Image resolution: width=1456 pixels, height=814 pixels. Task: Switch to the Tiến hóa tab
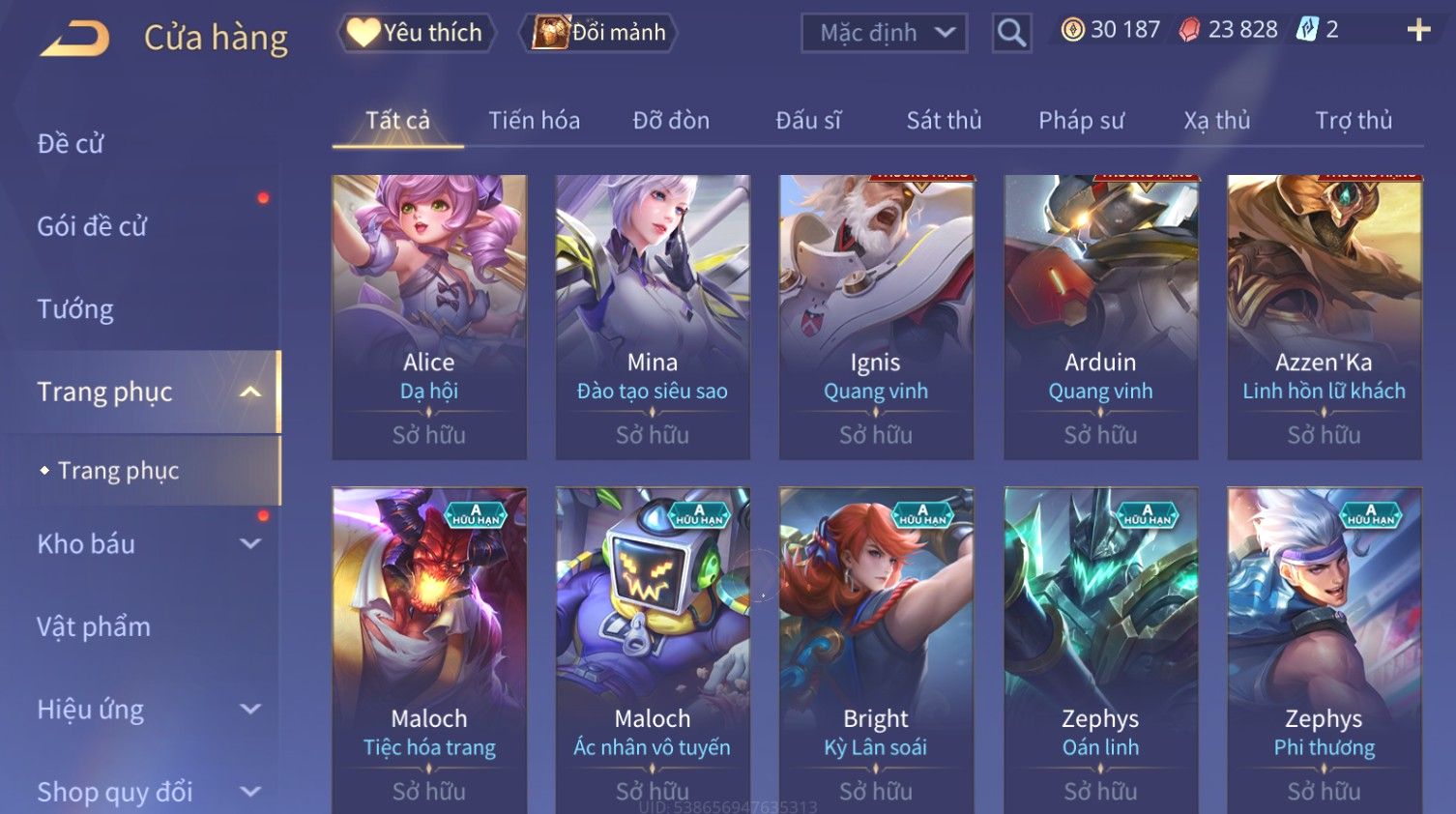coord(534,121)
